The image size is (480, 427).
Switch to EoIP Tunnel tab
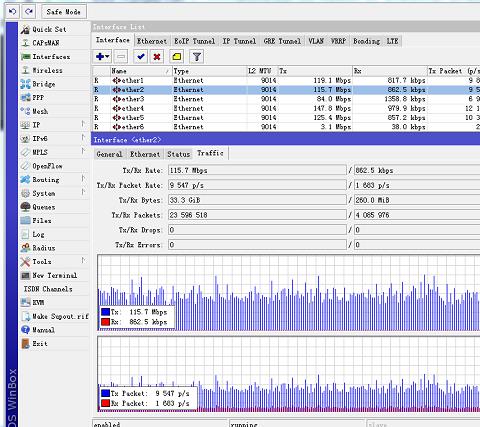(195, 41)
